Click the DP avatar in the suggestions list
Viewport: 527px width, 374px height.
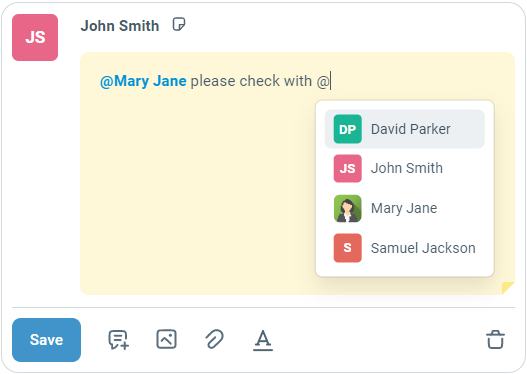tap(348, 129)
